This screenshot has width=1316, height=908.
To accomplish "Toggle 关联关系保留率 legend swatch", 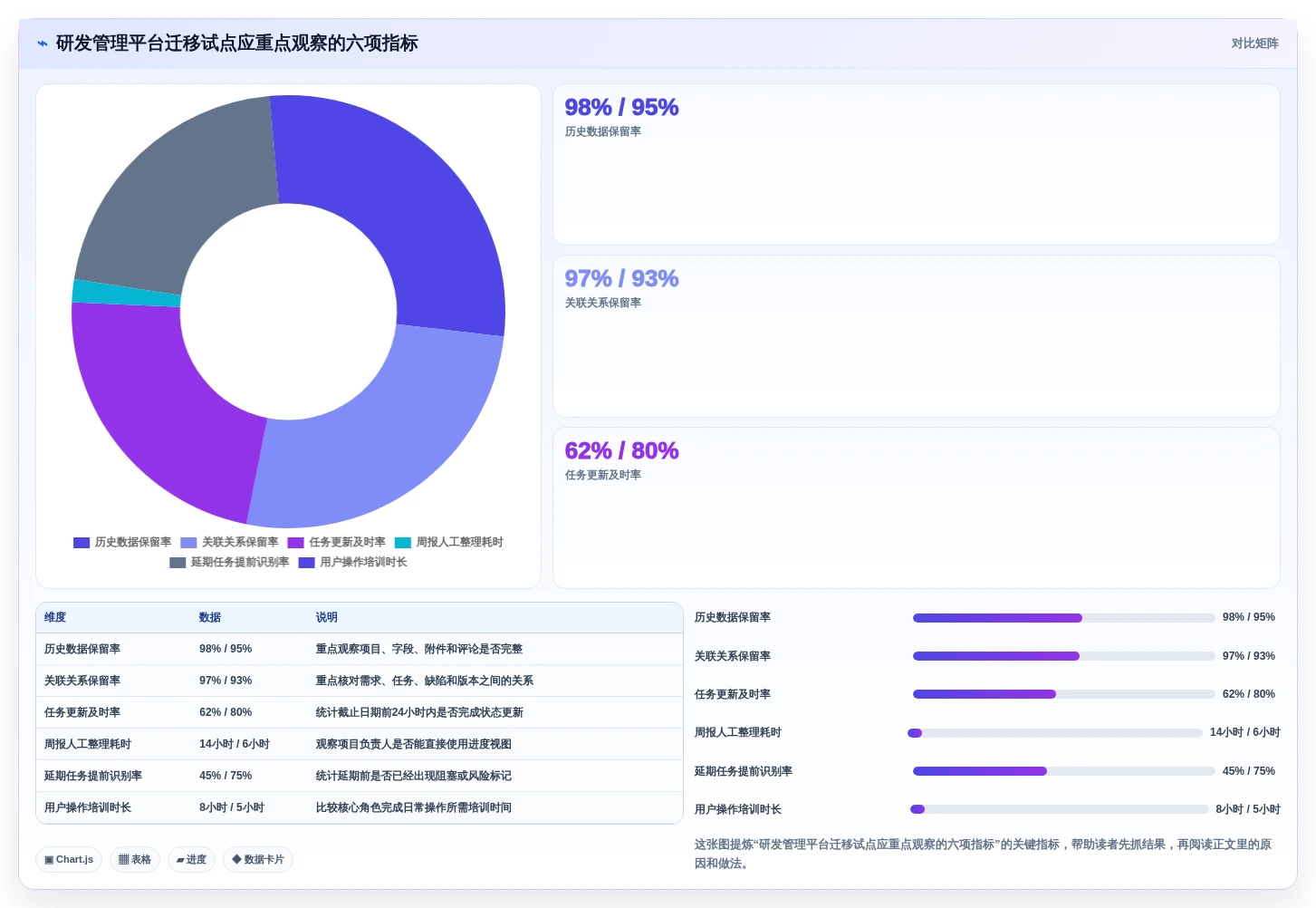I will (x=188, y=543).
